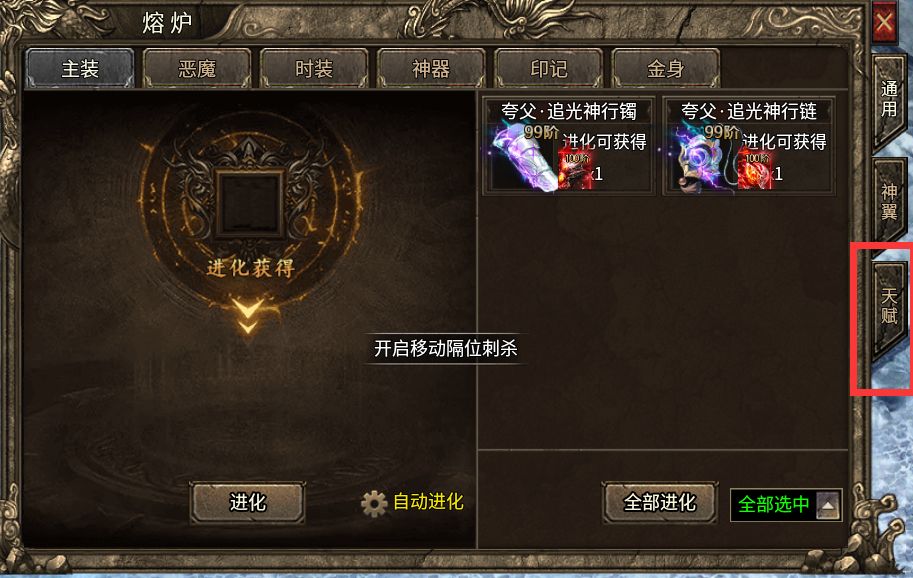Expand the 全部选中 dropdown arrow

click(x=827, y=504)
